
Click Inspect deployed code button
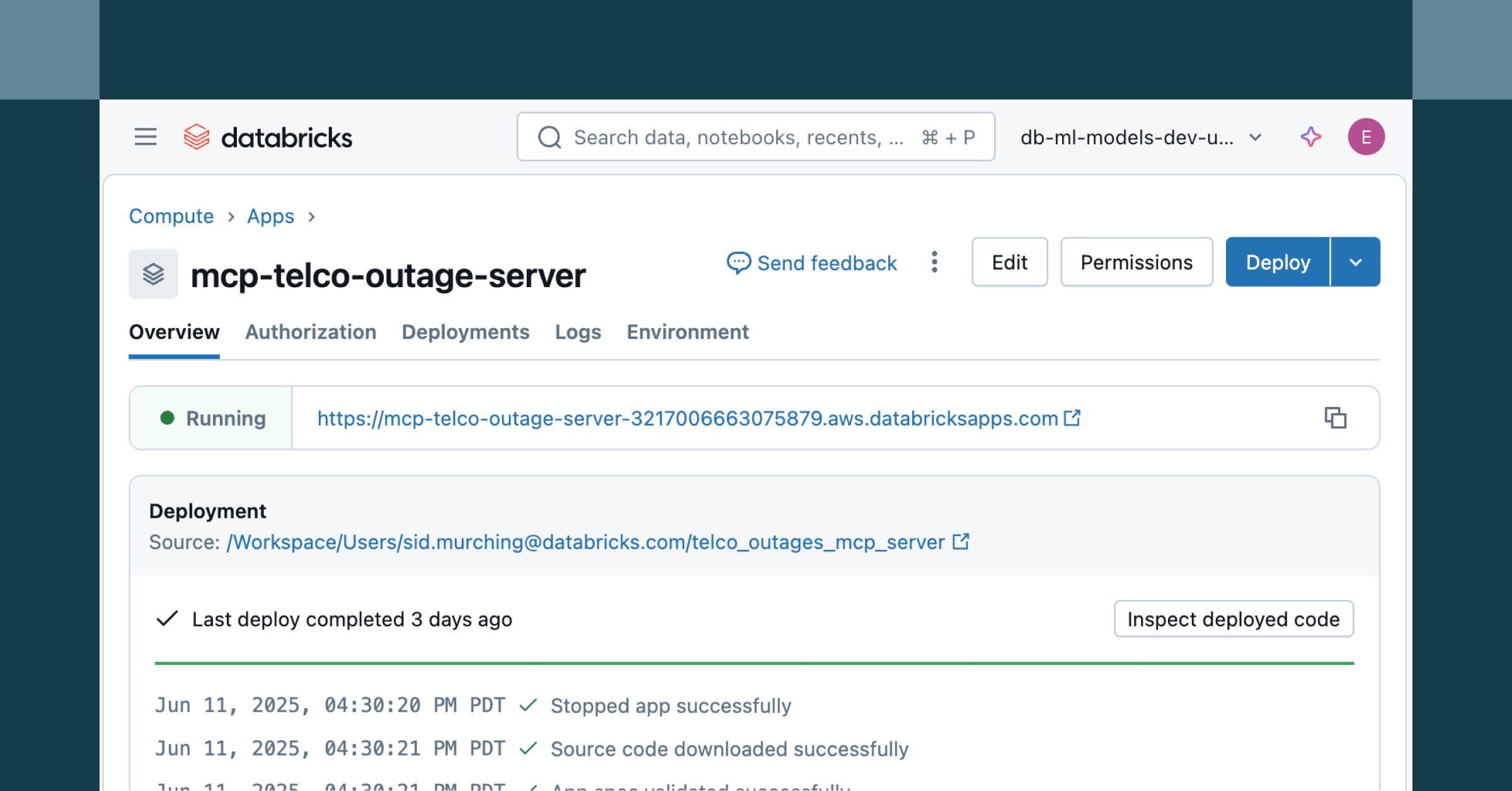[1233, 619]
